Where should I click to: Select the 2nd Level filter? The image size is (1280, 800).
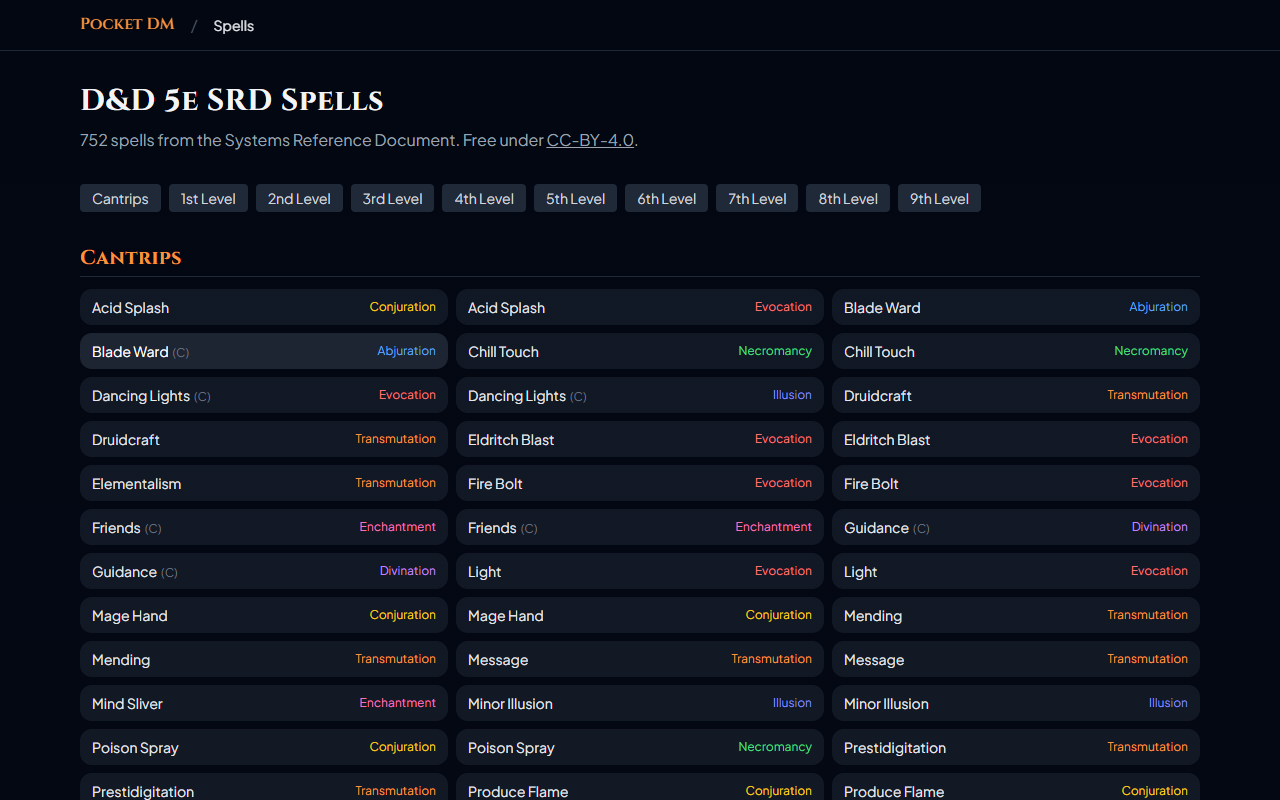299,198
